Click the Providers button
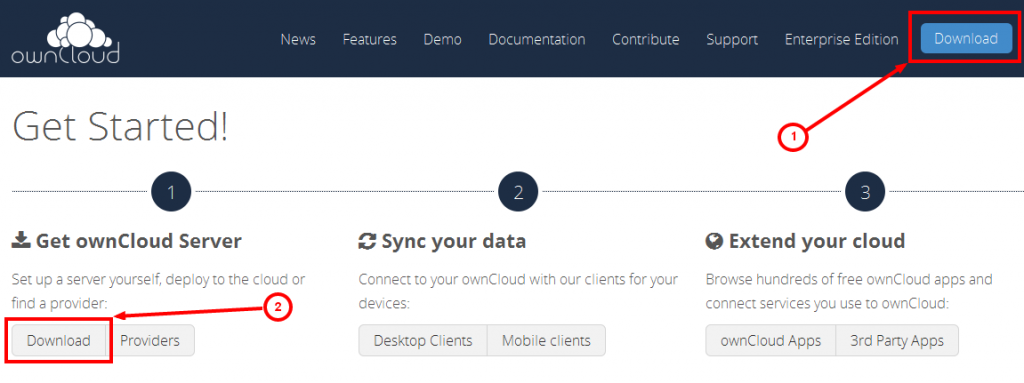 150,341
